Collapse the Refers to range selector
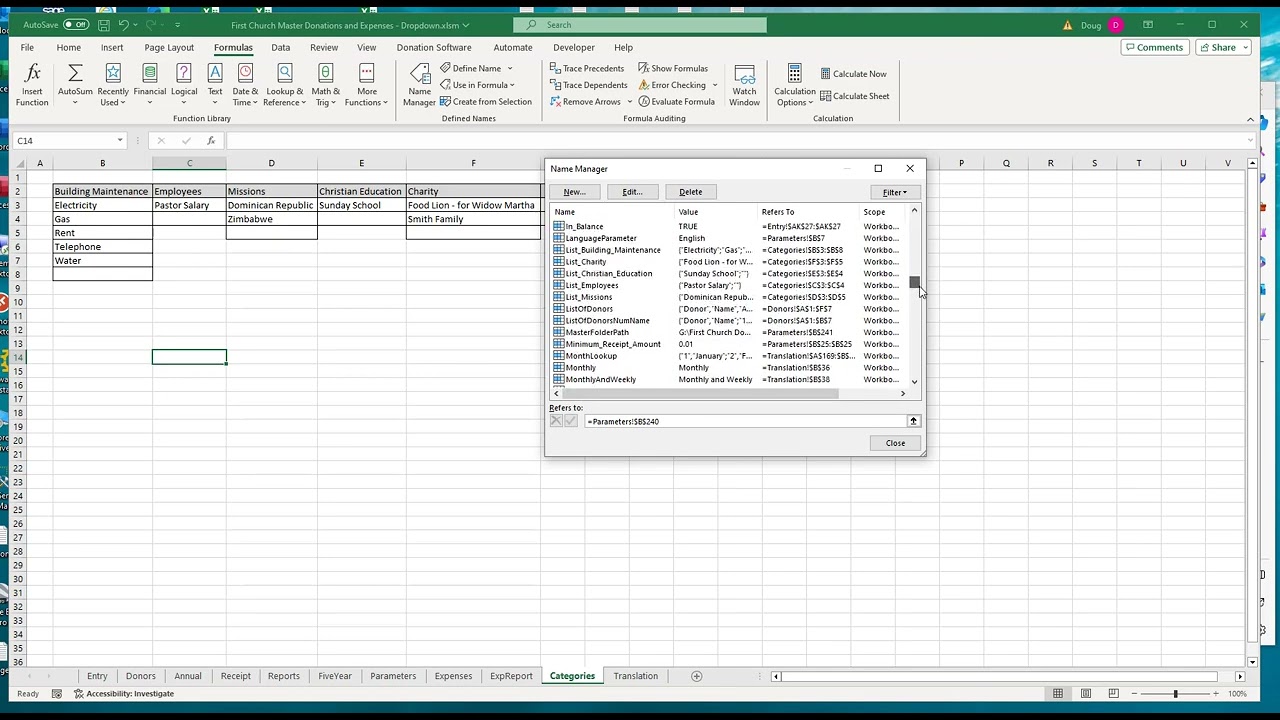 point(913,421)
